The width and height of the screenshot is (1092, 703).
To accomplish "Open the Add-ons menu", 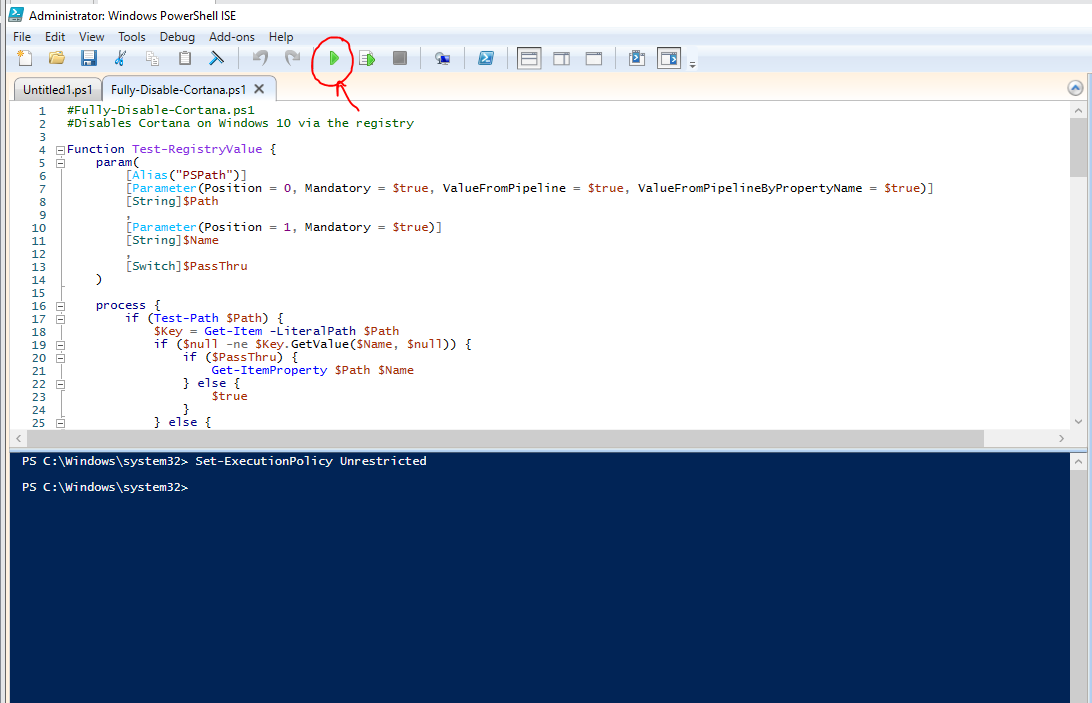I will coord(232,37).
